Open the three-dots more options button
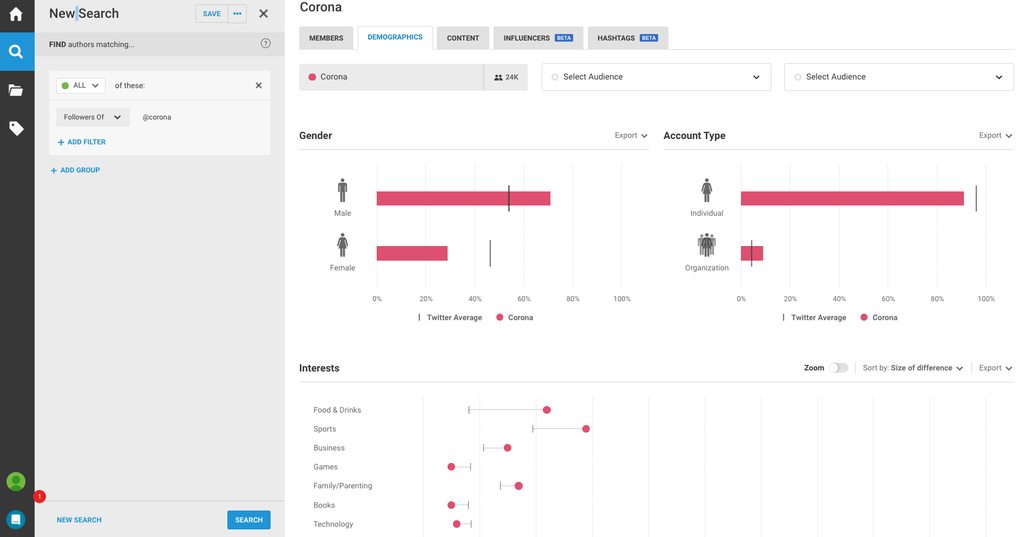 238,14
